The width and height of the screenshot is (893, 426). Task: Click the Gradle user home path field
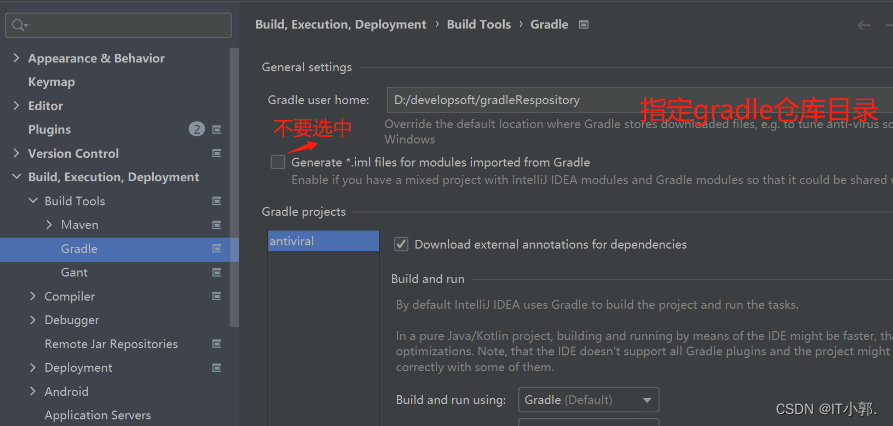[x=510, y=100]
